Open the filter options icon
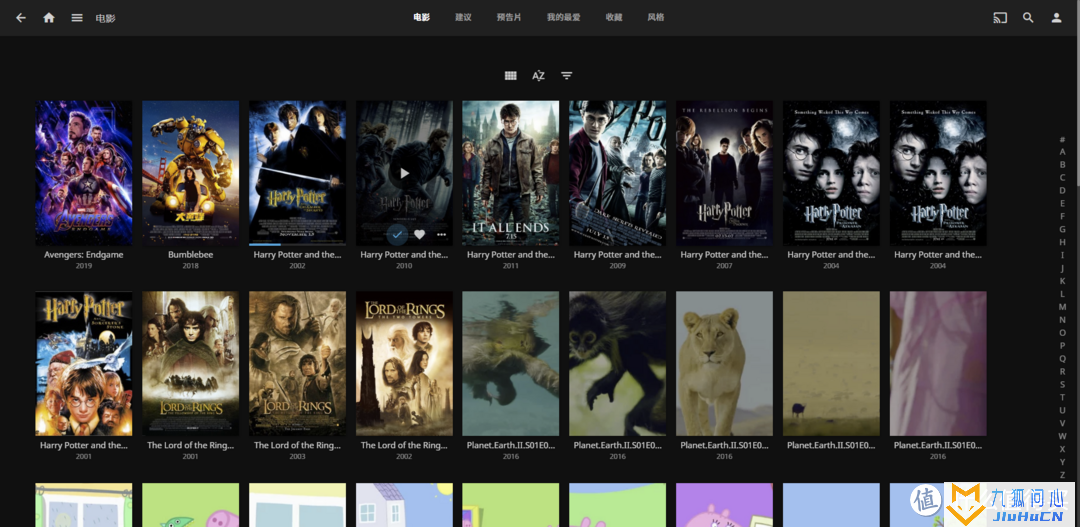The image size is (1080, 527). click(x=566, y=76)
